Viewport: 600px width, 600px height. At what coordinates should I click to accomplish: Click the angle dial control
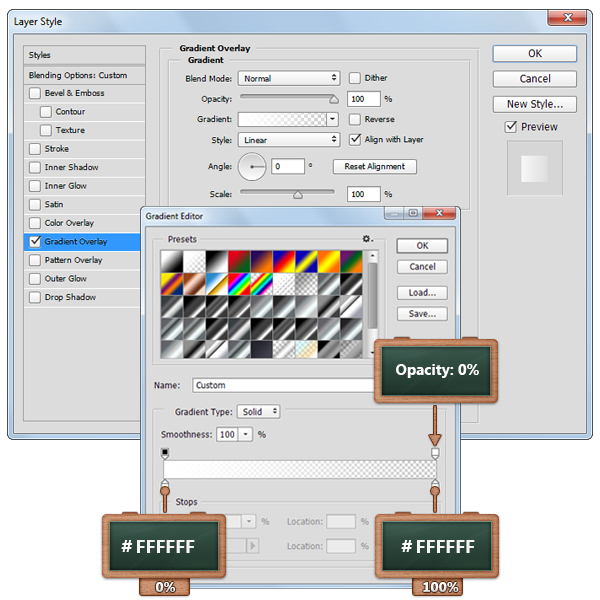(x=253, y=166)
